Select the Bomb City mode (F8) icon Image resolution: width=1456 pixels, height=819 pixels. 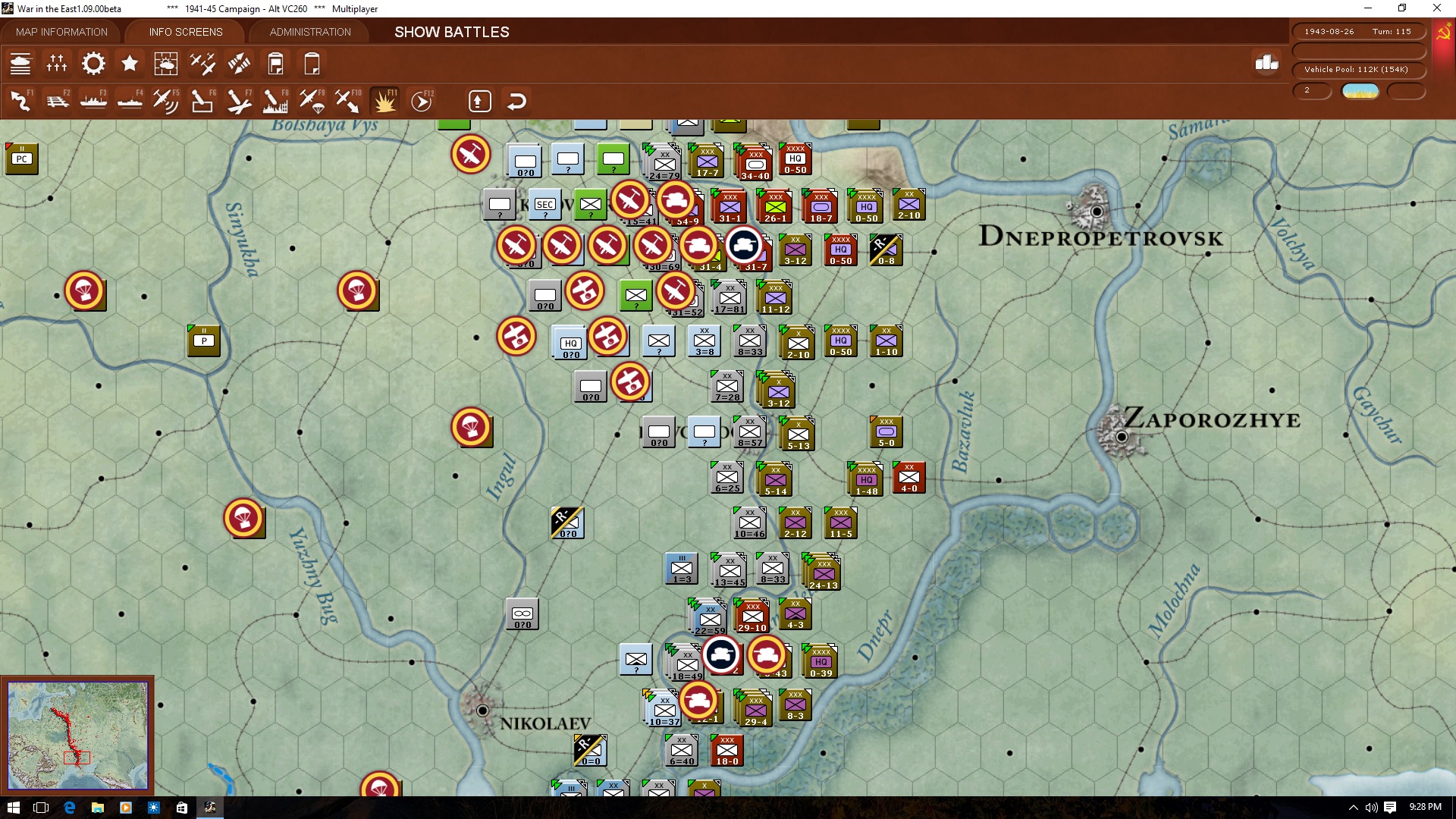click(275, 101)
